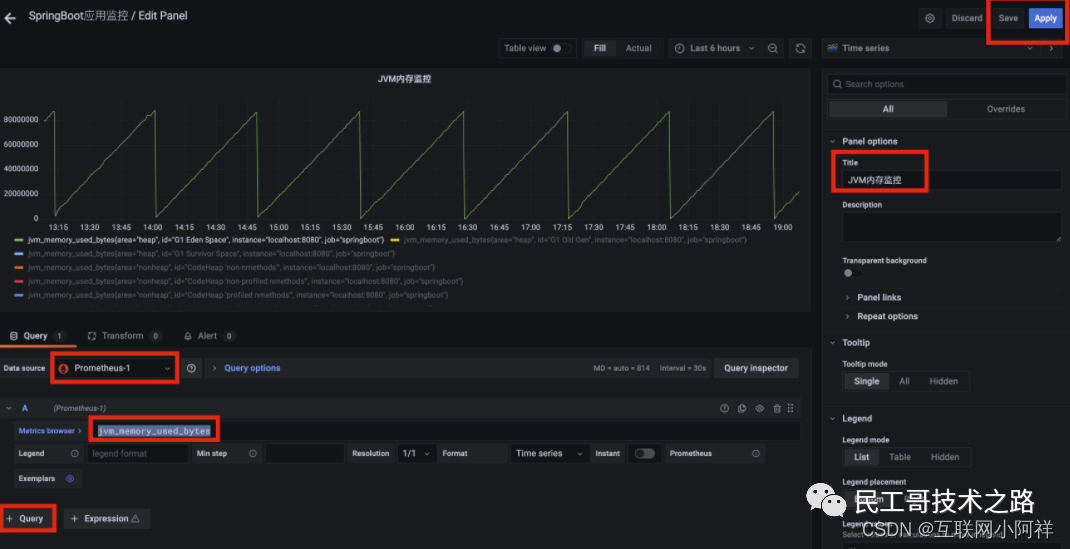Select Actual display mode

pyautogui.click(x=639, y=48)
